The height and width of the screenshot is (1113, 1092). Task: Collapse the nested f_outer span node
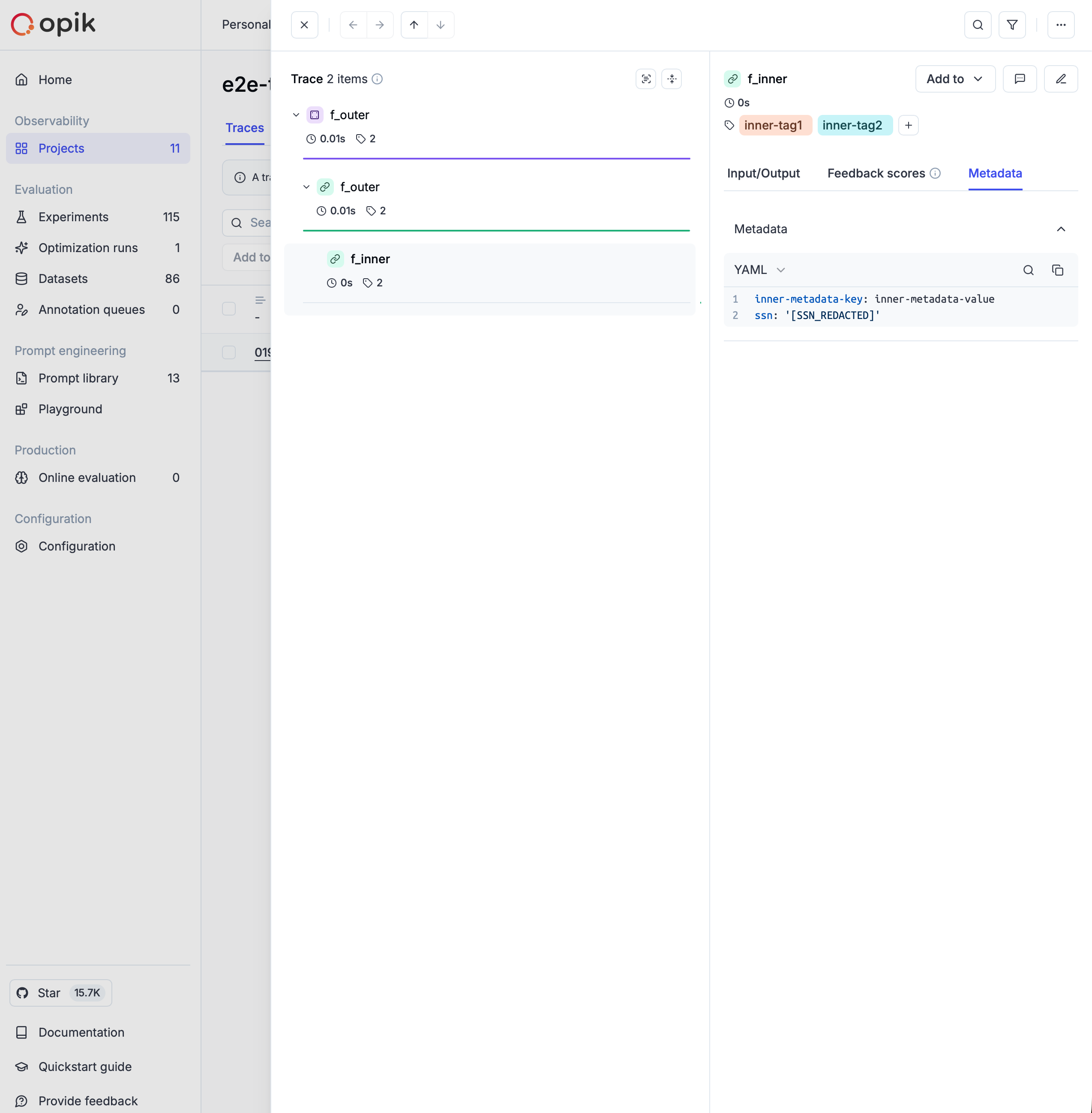306,188
